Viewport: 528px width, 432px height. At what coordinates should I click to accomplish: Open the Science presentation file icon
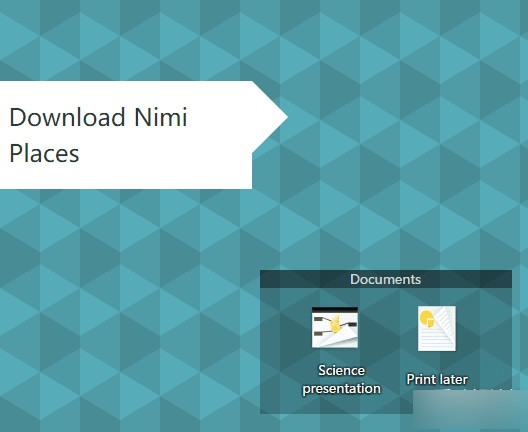(335, 327)
